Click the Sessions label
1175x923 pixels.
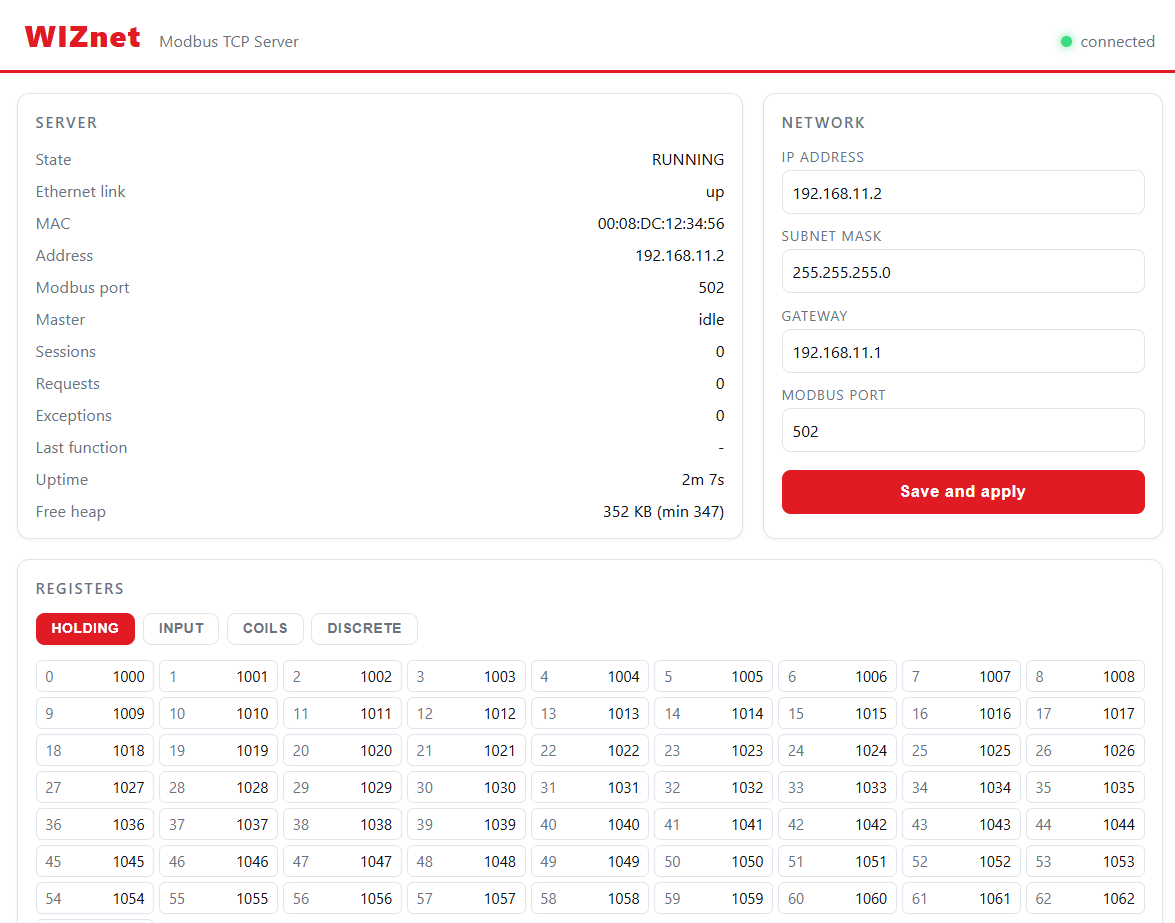pos(66,352)
